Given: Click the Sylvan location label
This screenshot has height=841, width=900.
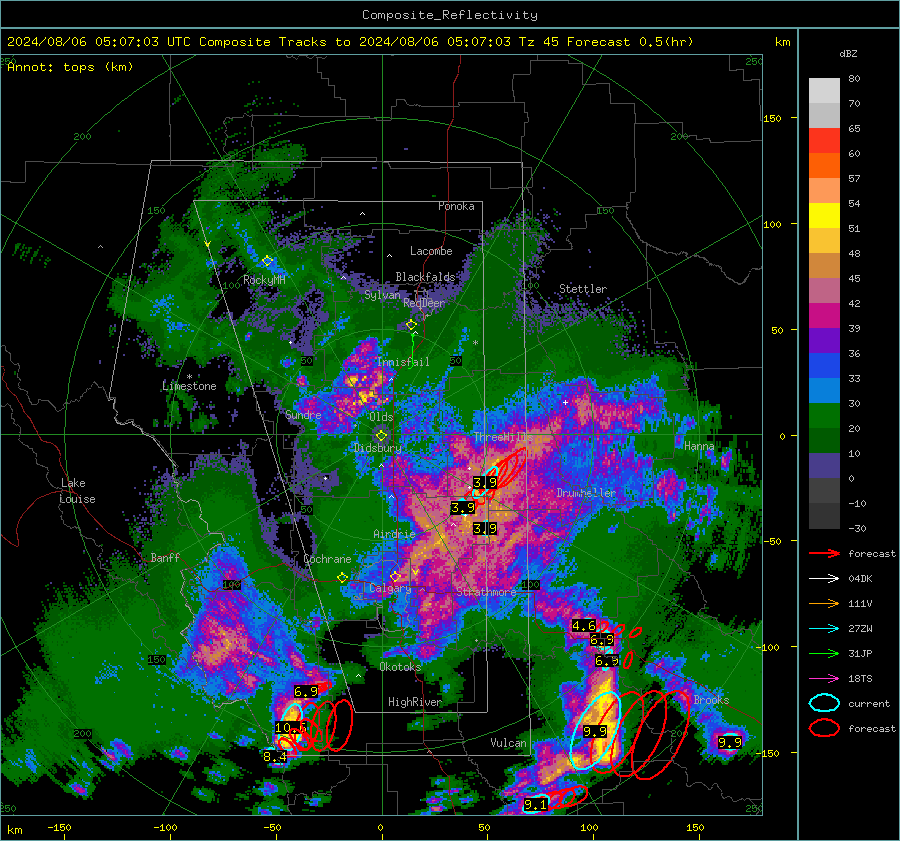Looking at the screenshot, I should (382, 294).
